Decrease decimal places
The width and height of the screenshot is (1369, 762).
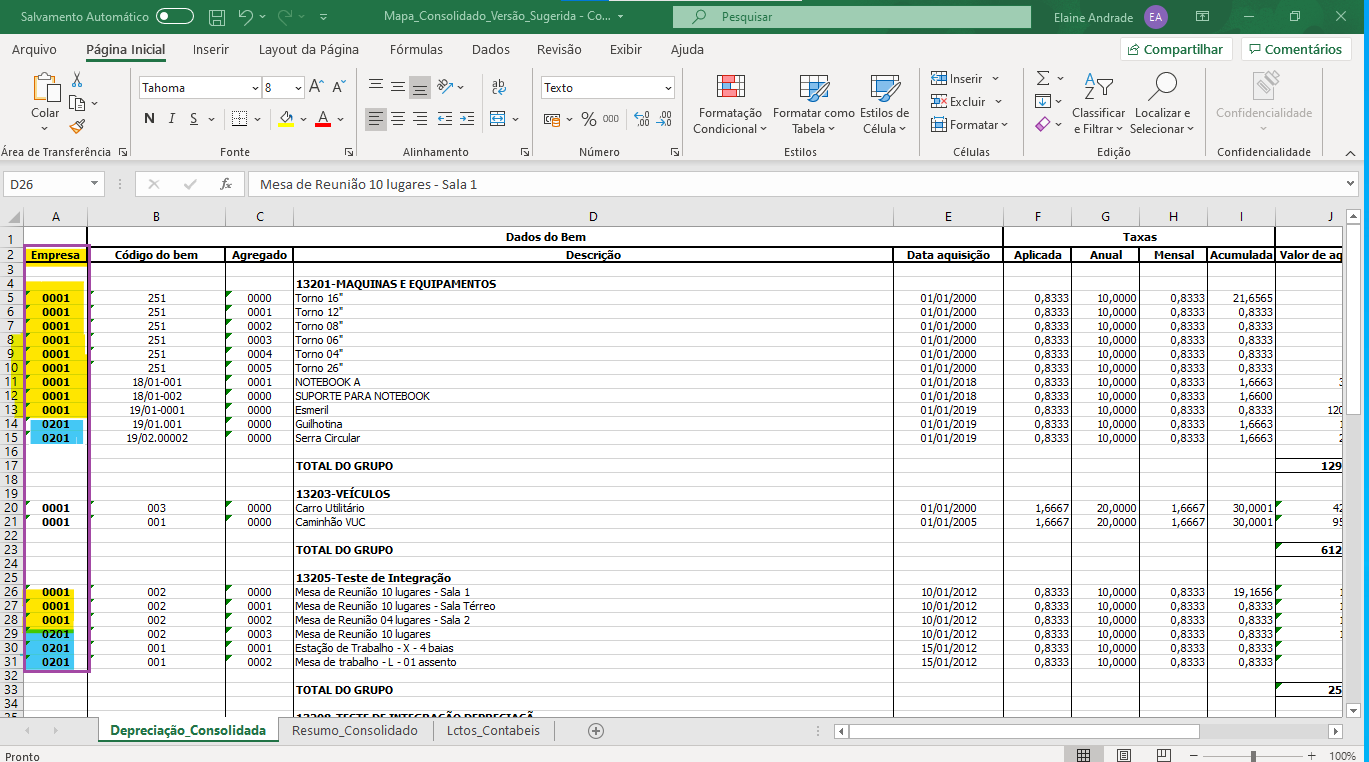click(x=663, y=119)
